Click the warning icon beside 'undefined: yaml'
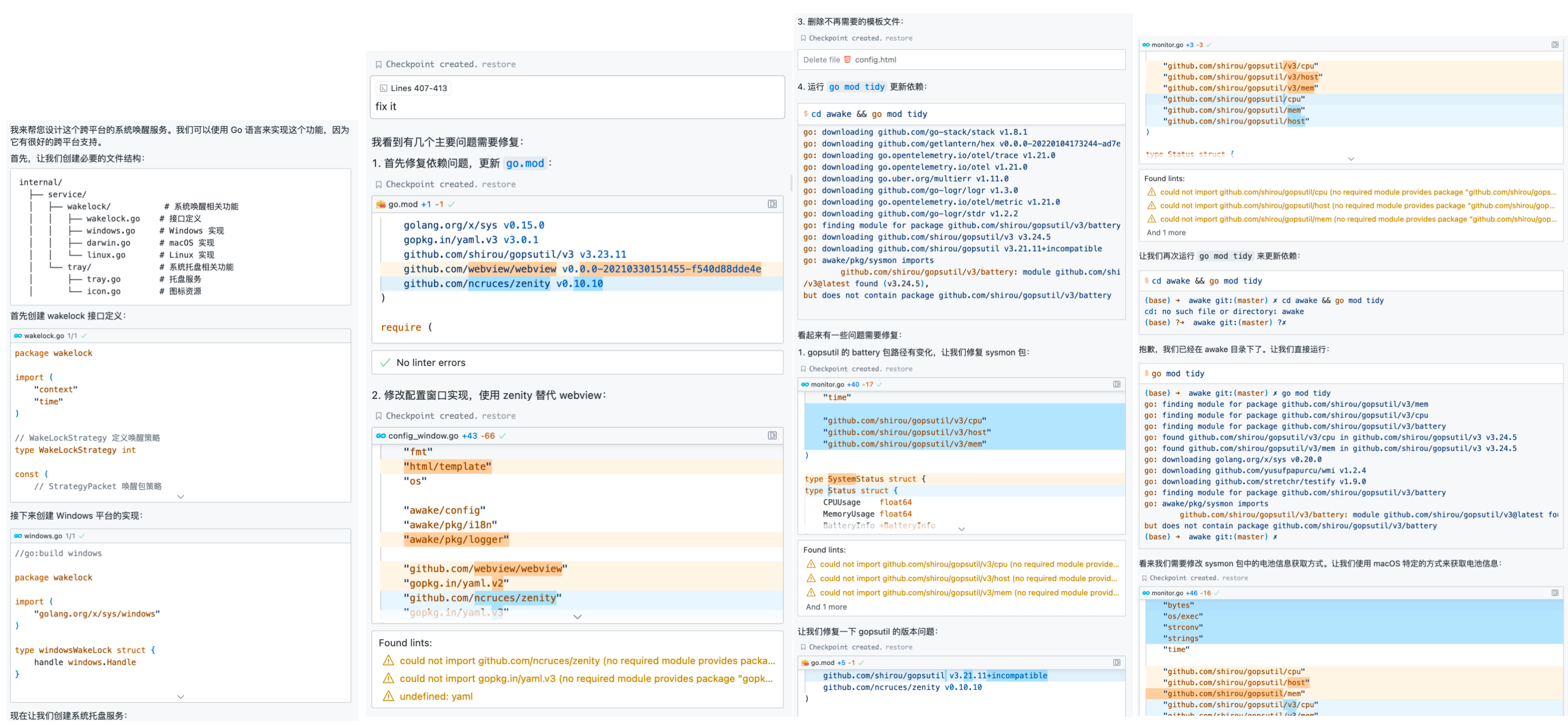Viewport: 1568px width, 727px height. [388, 696]
